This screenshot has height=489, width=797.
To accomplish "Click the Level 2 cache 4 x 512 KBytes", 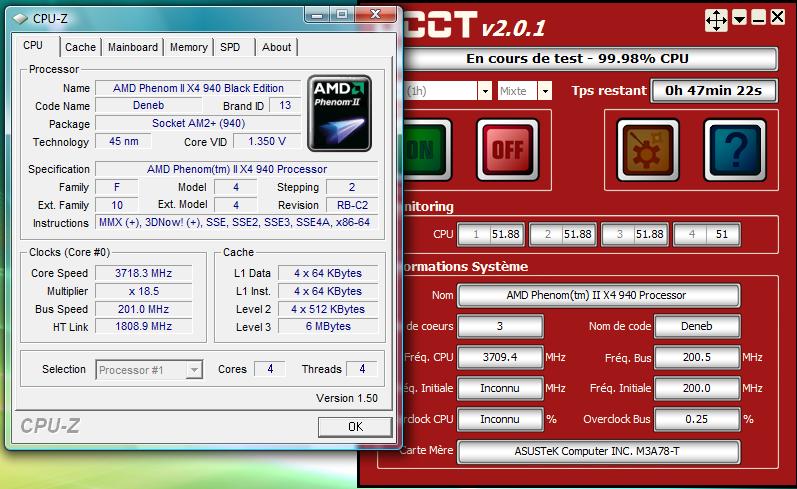I will click(328, 309).
